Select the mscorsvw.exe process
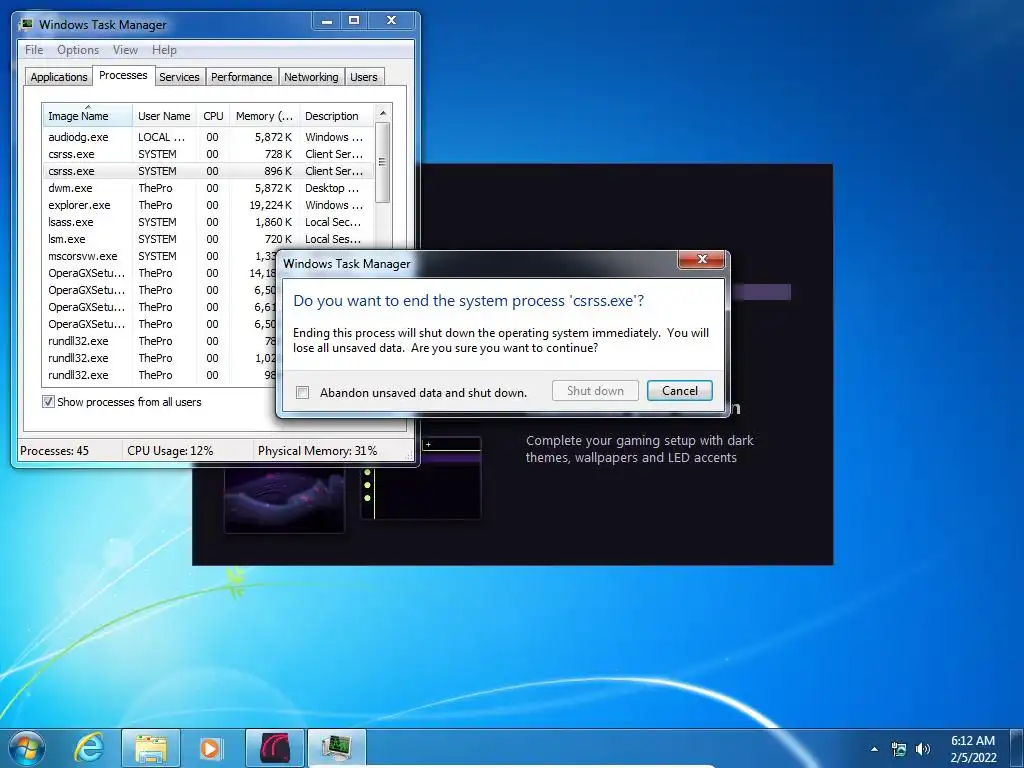 [x=159, y=256]
